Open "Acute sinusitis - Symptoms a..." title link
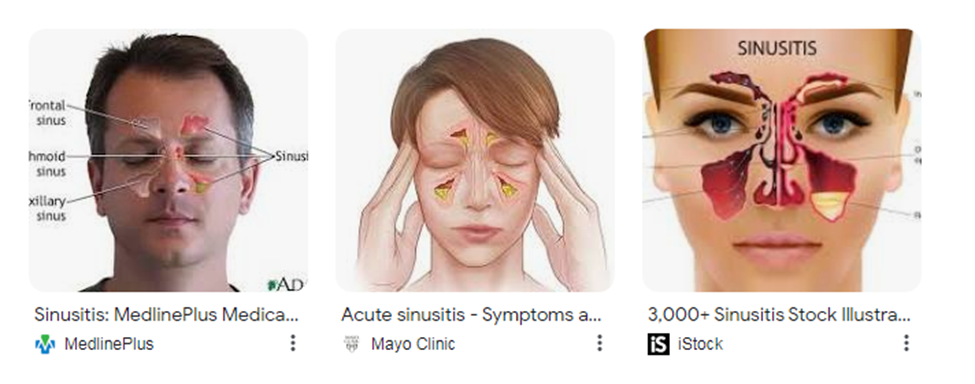The height and width of the screenshot is (384, 975). click(x=471, y=314)
